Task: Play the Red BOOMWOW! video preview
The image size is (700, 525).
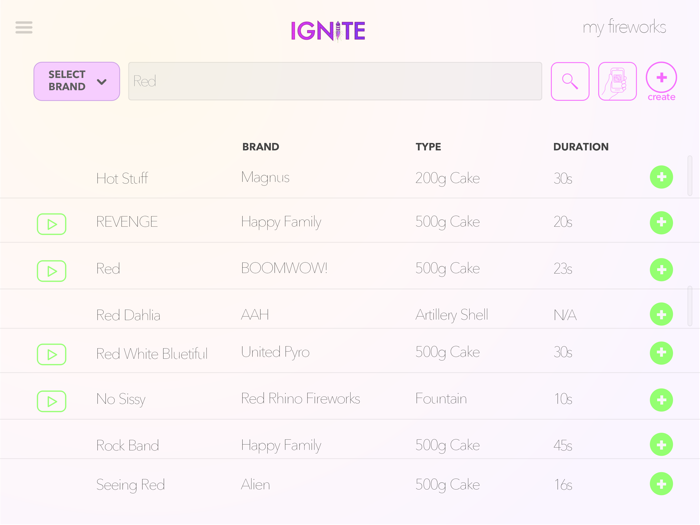Action: click(52, 271)
